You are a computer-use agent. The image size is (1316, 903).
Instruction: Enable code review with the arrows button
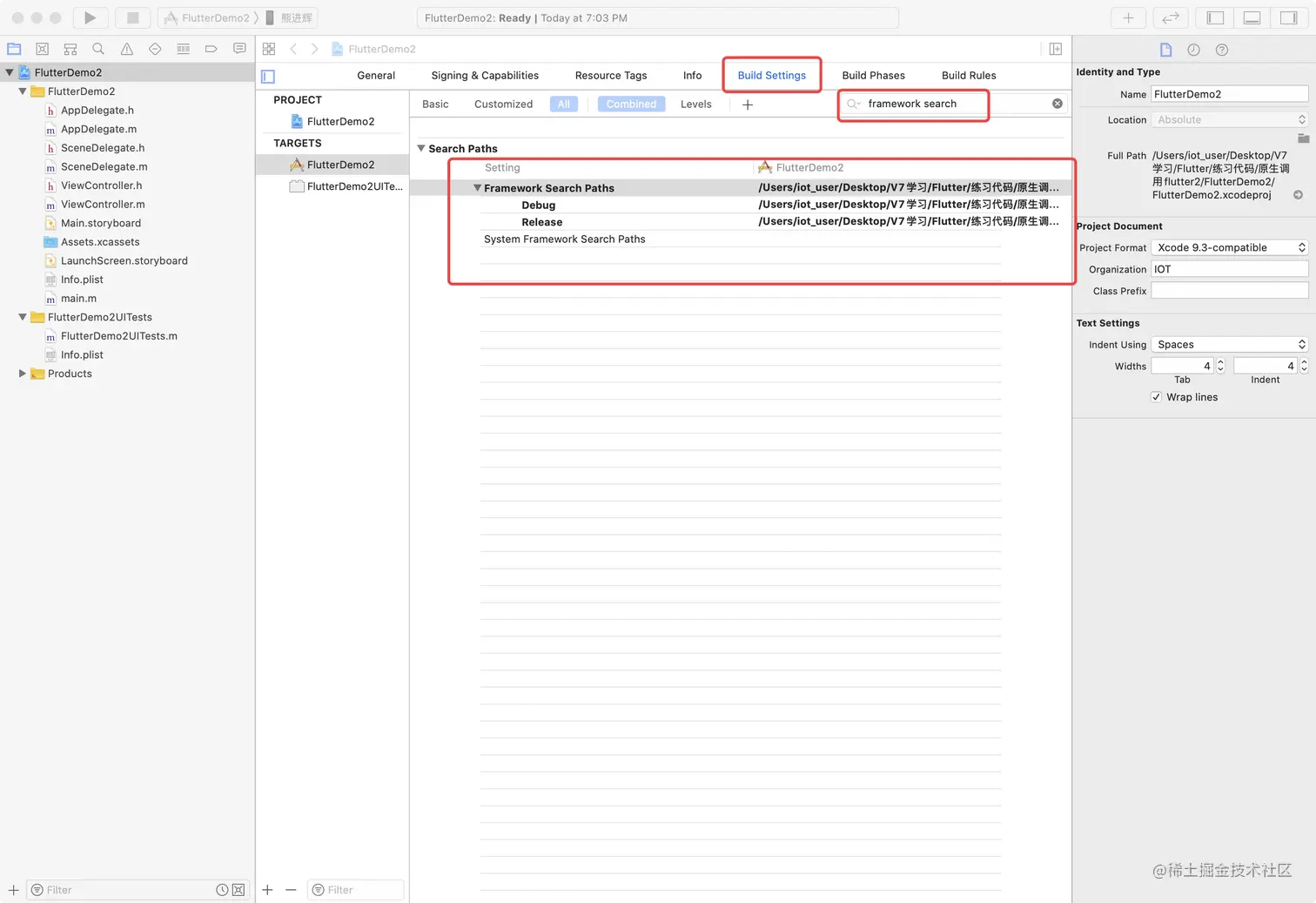(1171, 17)
